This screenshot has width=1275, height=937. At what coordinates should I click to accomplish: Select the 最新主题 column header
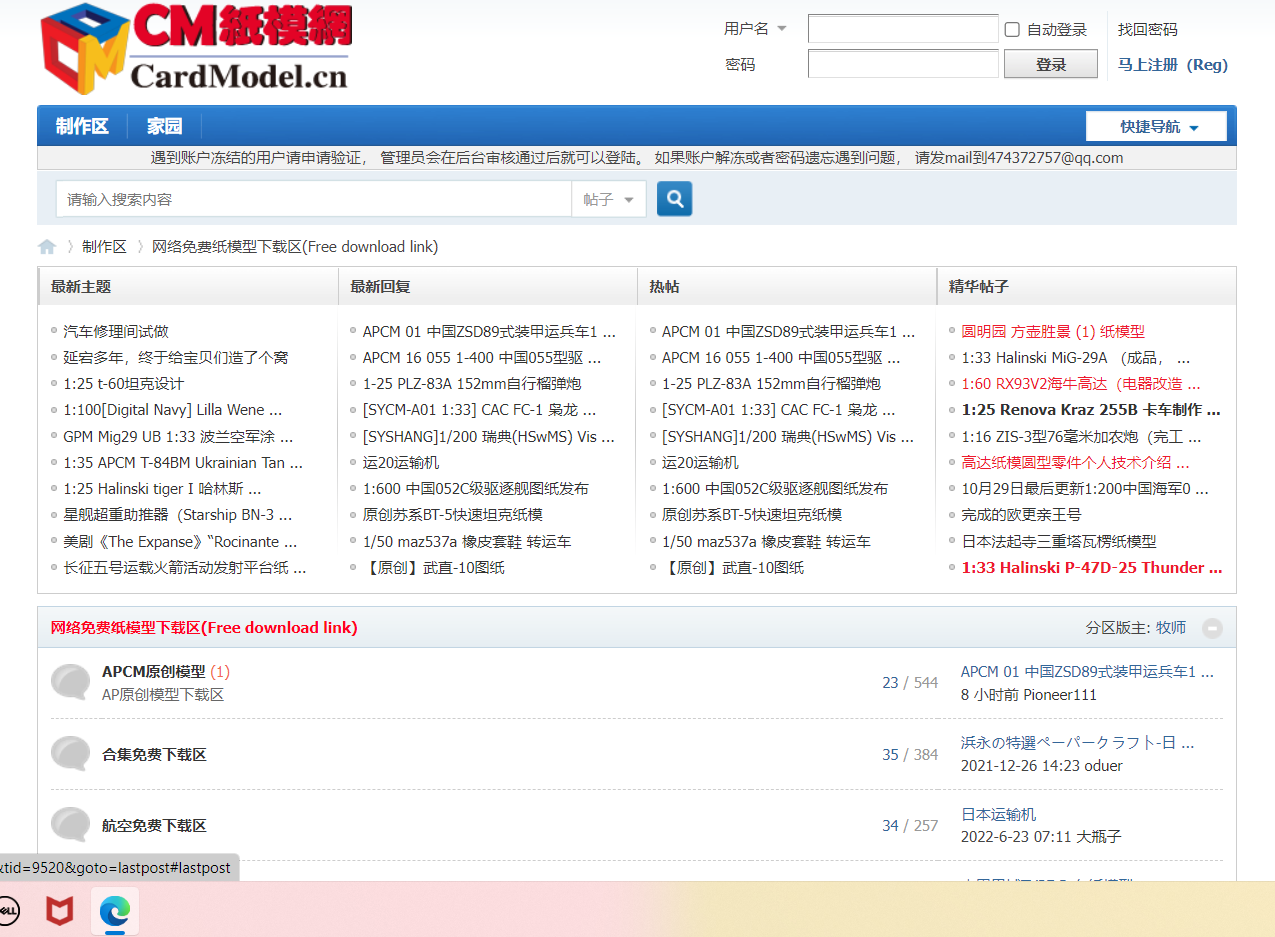click(81, 286)
